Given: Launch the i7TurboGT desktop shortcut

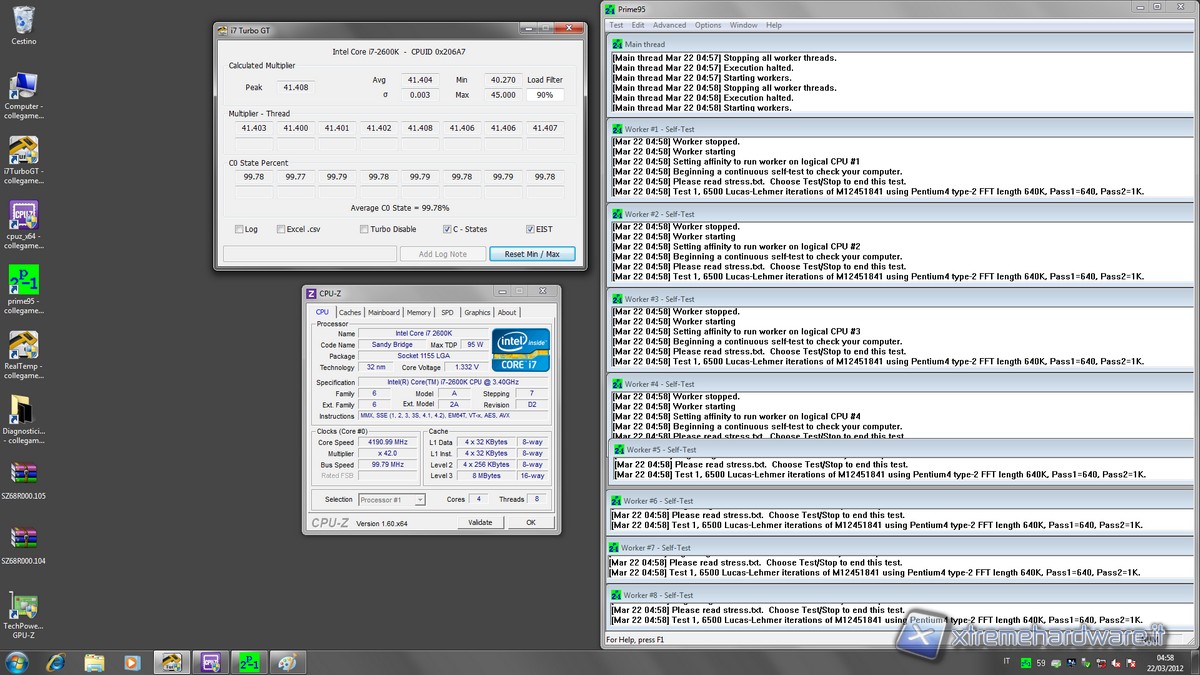Looking at the screenshot, I should tap(23, 151).
